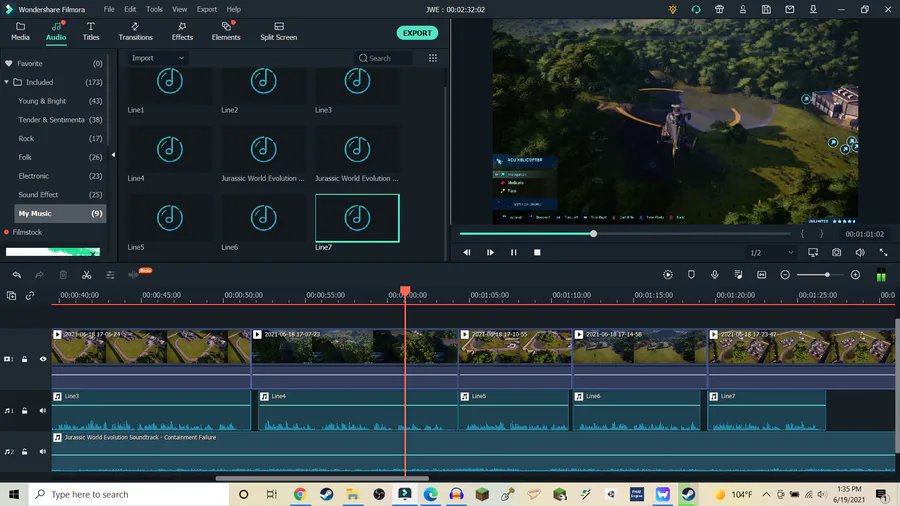Screen dimensions: 900x506
Task: Click the Play button in preview
Action: point(490,252)
